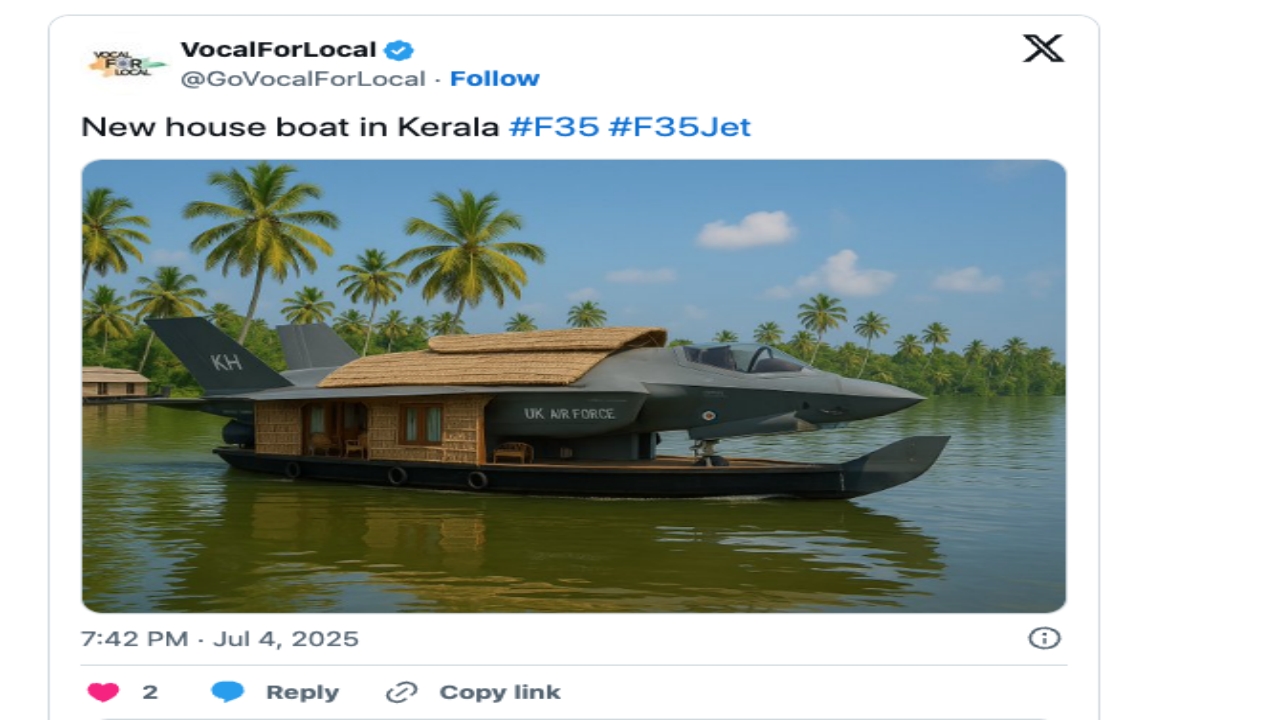This screenshot has height=720, width=1280.
Task: Like the post with the heart icon
Action: (103, 692)
